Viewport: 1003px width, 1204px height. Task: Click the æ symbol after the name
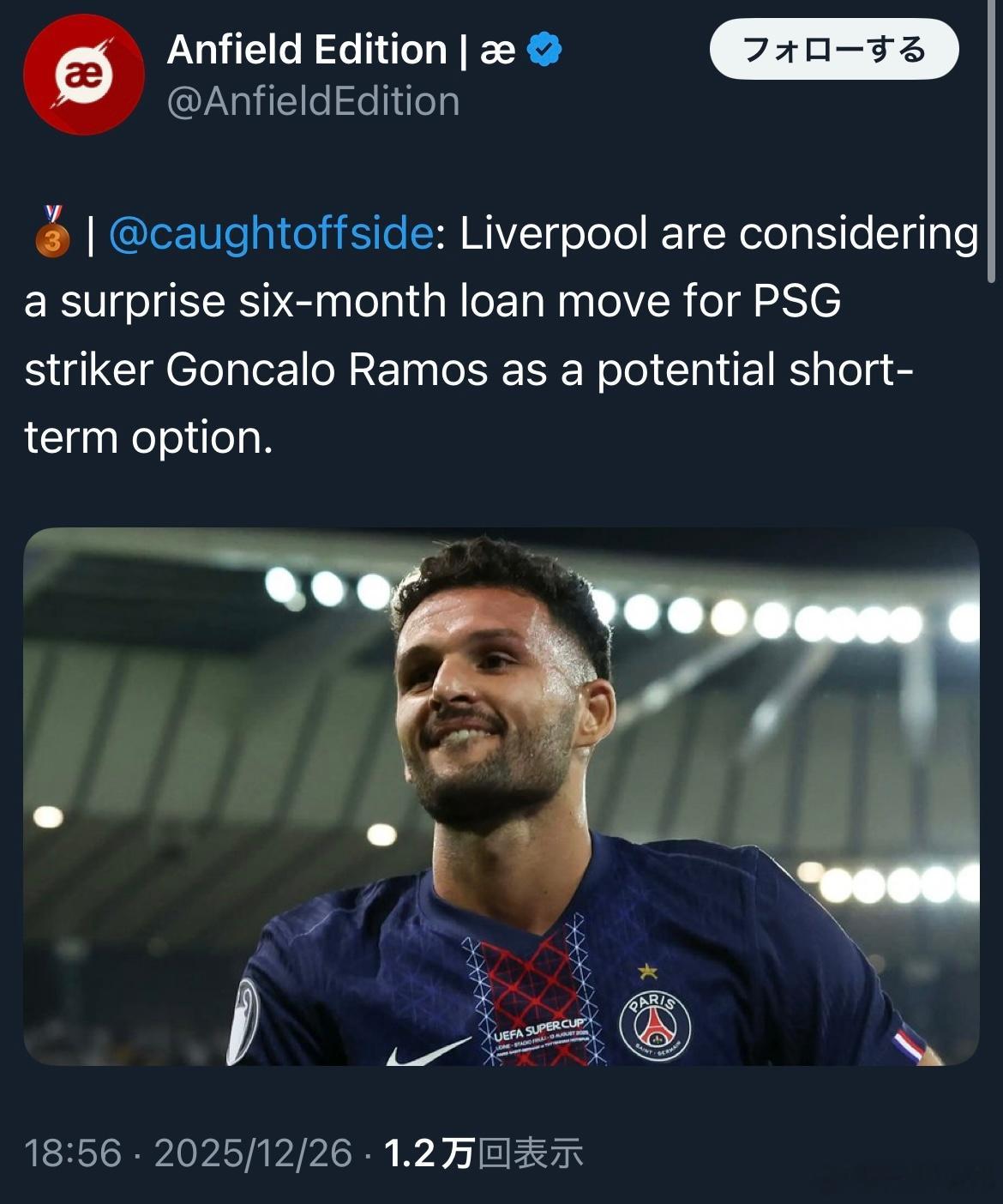[x=497, y=51]
